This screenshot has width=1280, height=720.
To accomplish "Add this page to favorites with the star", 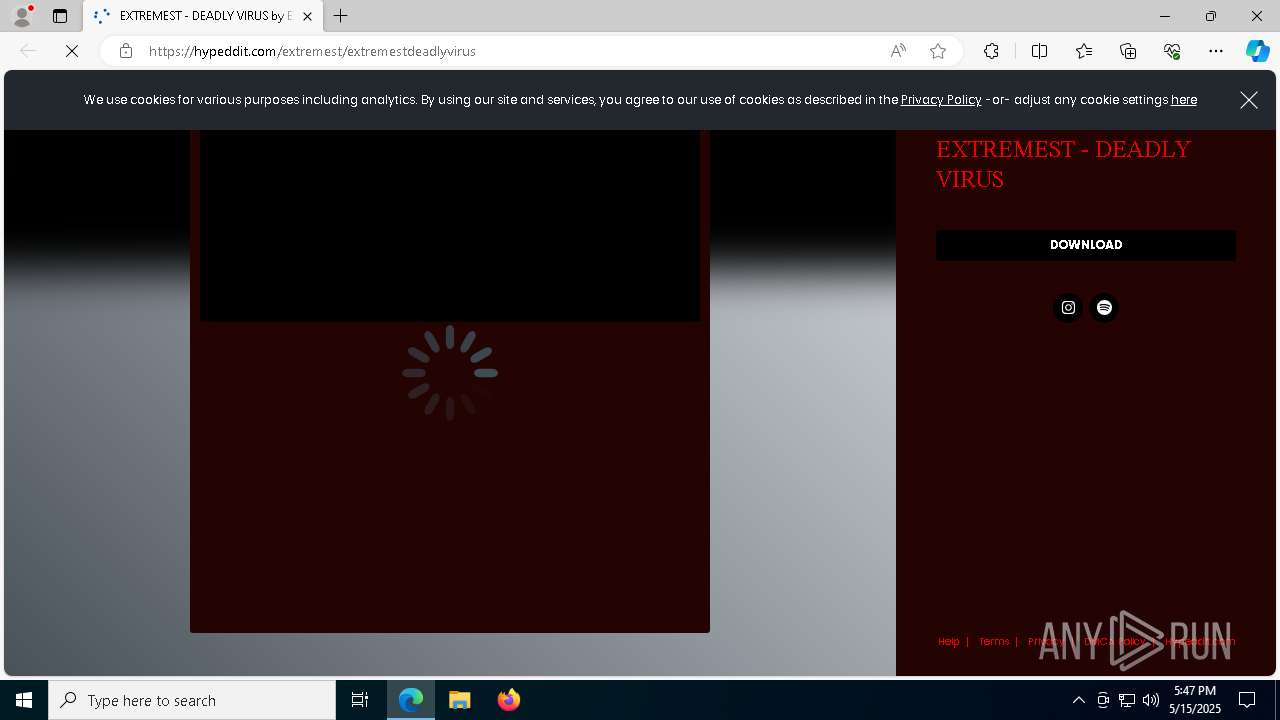I will tap(938, 51).
